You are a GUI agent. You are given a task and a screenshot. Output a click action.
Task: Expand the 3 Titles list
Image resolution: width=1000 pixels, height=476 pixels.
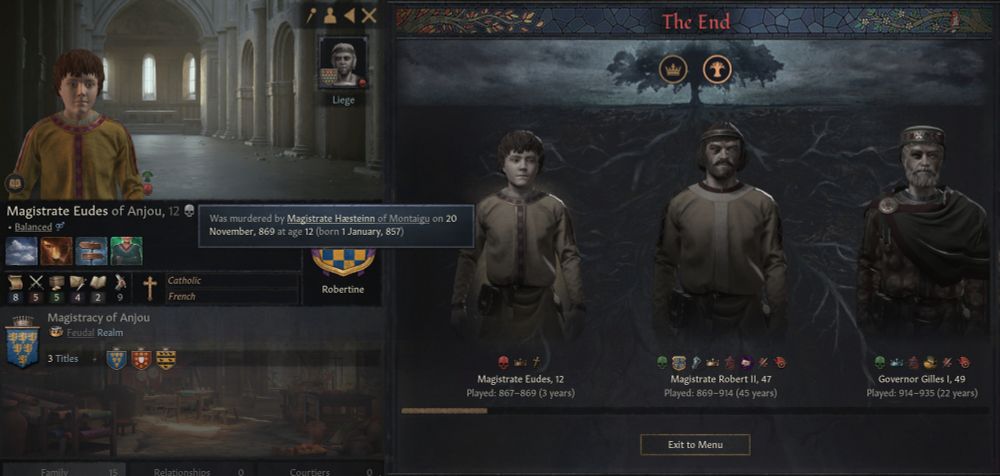pos(63,359)
